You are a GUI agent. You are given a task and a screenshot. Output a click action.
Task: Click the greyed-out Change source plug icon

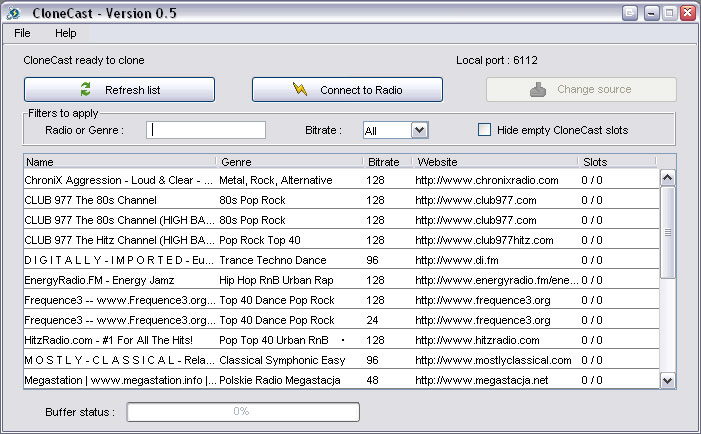[x=538, y=89]
